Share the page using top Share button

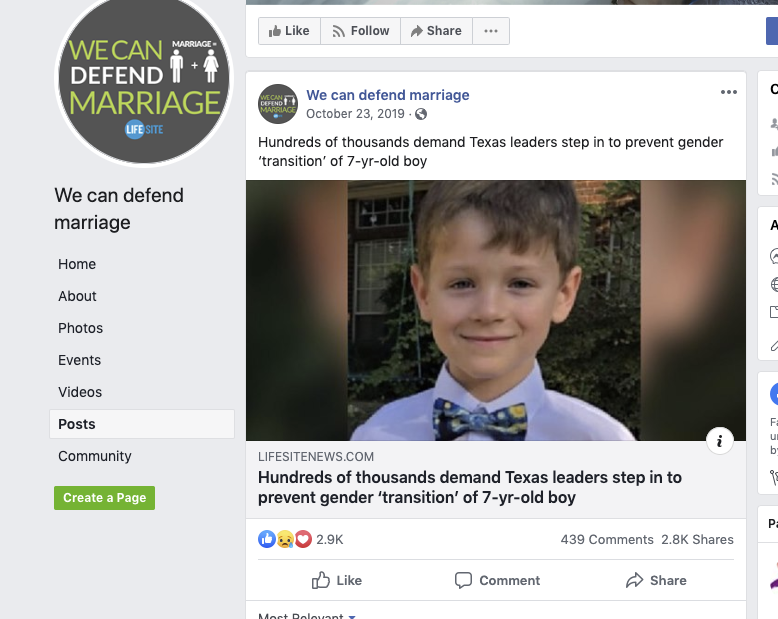coord(434,31)
